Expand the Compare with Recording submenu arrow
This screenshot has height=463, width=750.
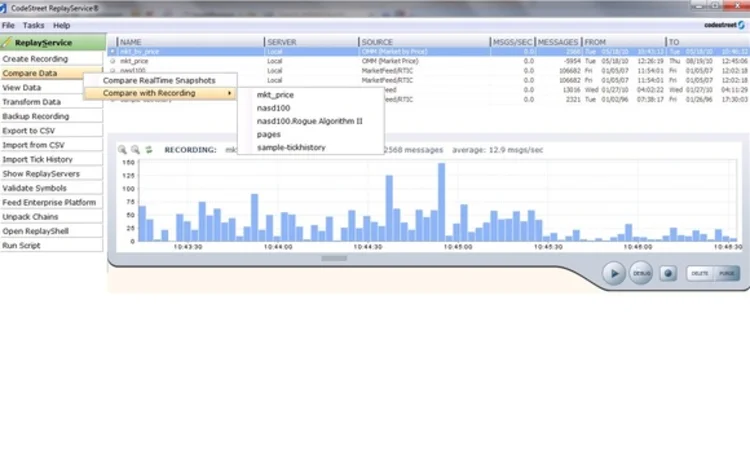tap(230, 93)
